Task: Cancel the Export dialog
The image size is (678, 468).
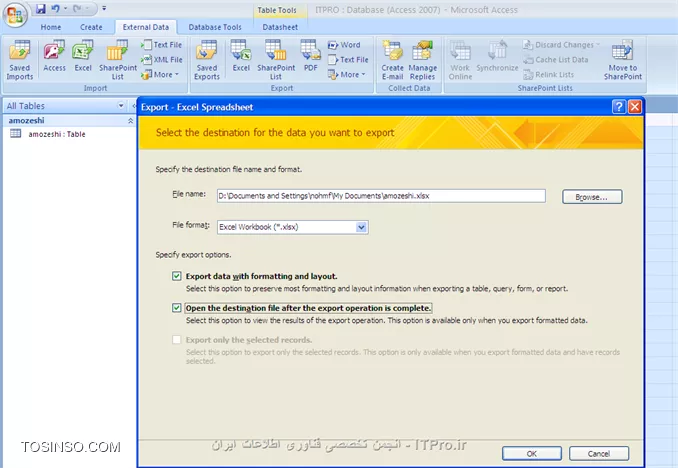Action: (599, 453)
